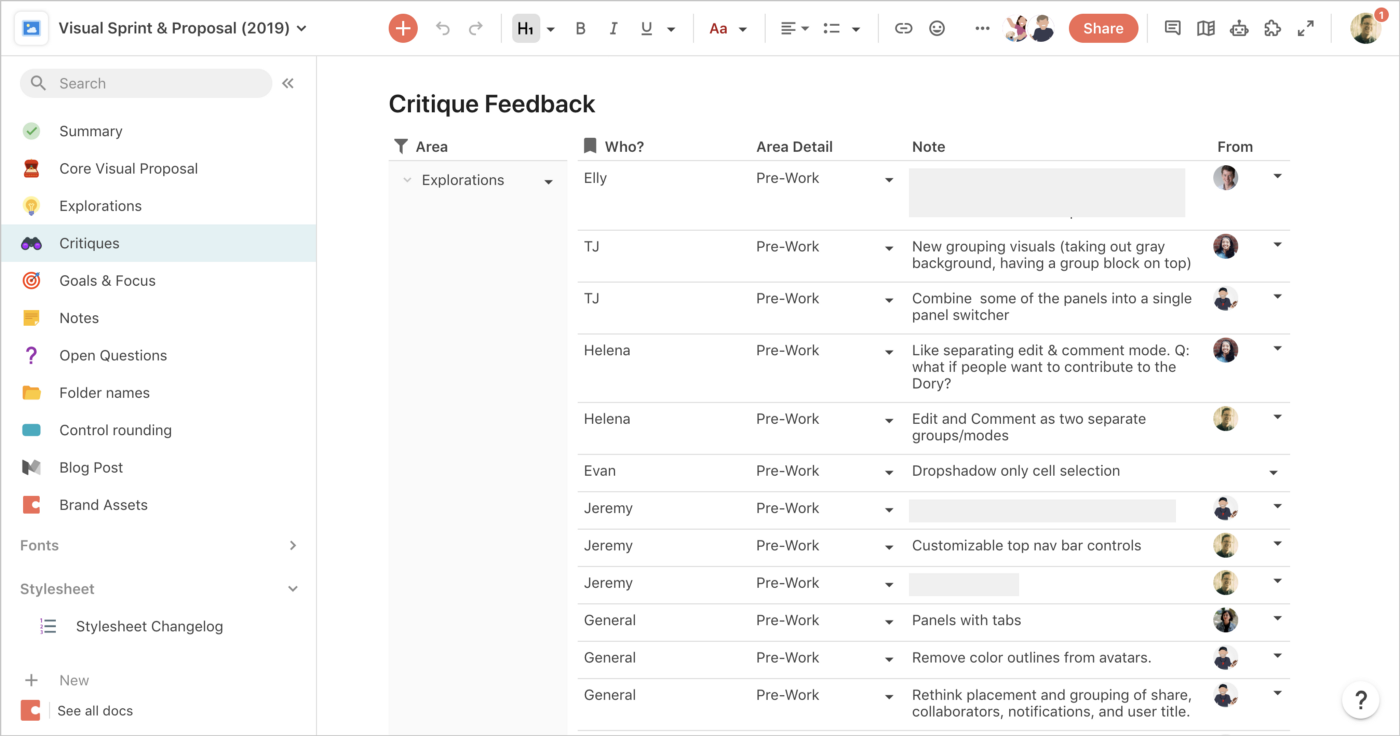Viewport: 1400px width, 736px height.
Task: Open the emoji picker icon
Action: point(937,29)
